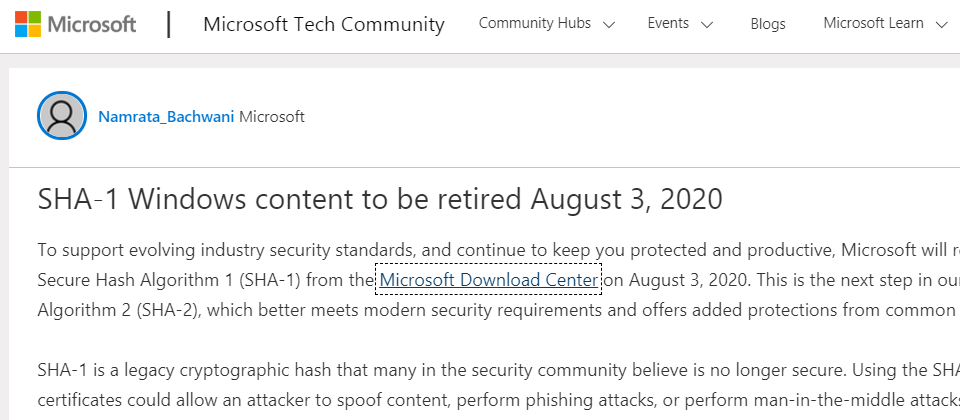Viewport: 960px width, 420px height.
Task: Open the Microsoft Learn menu
Action: 873,23
